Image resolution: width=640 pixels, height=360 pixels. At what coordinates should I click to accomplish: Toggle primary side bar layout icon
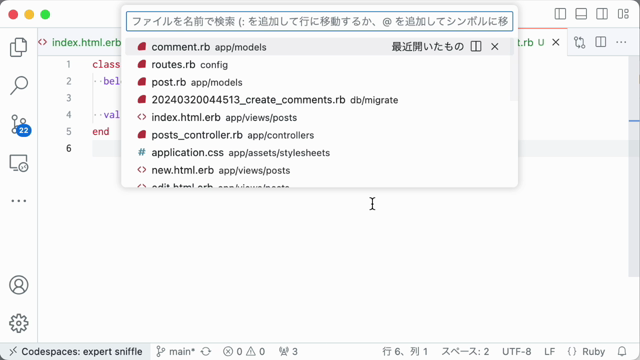click(x=560, y=14)
